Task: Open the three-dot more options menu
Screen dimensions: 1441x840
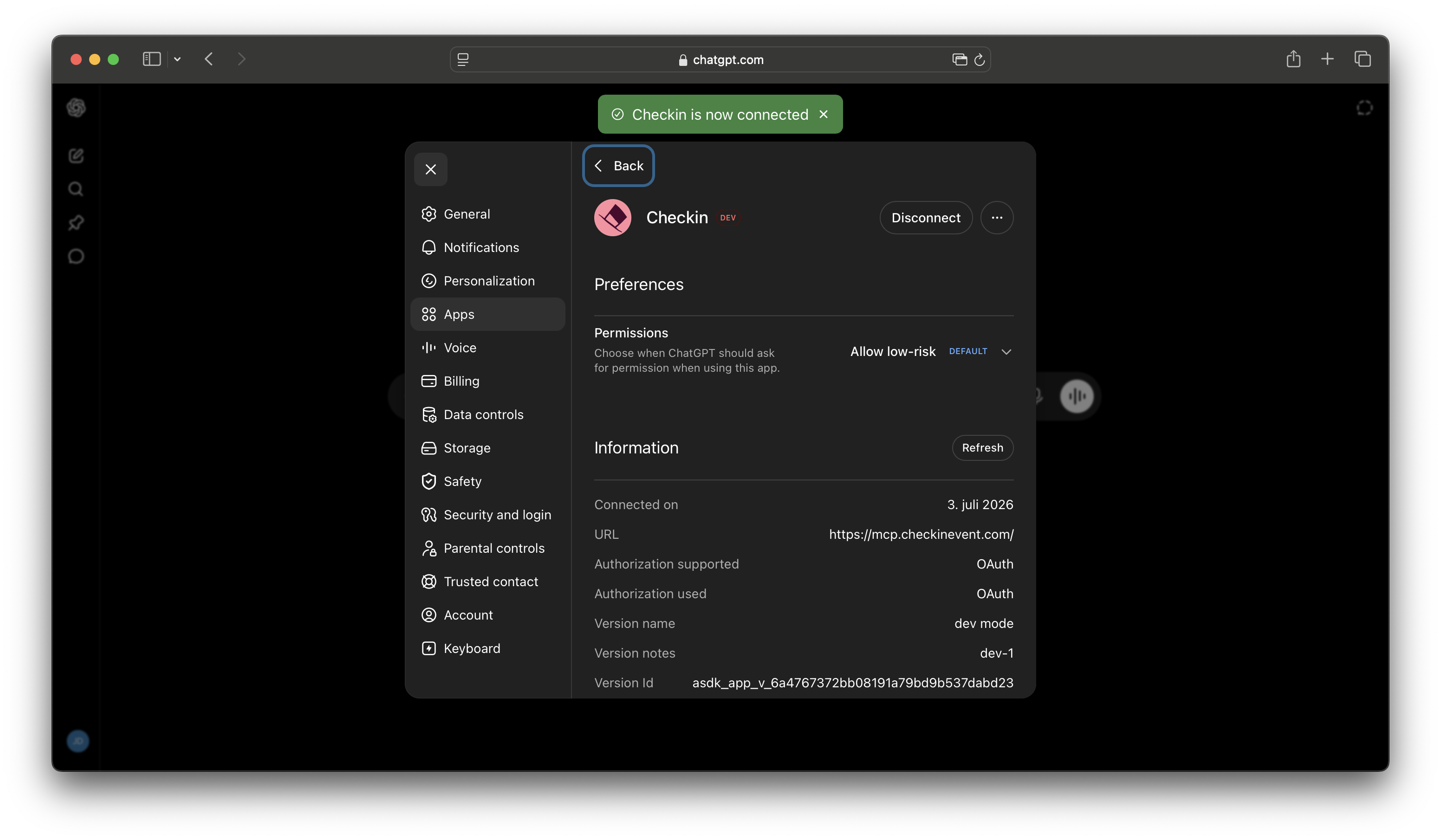Action: point(997,217)
